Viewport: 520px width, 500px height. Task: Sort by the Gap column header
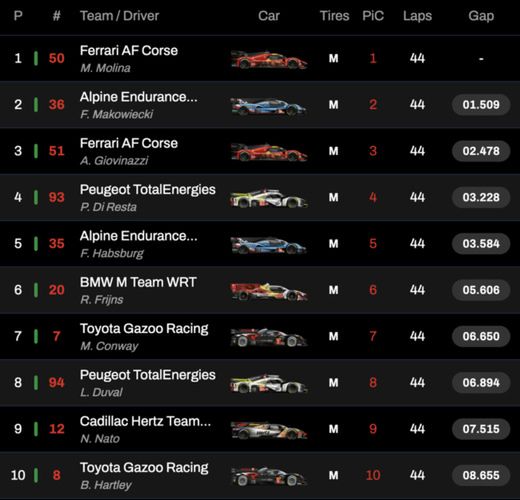pyautogui.click(x=481, y=16)
